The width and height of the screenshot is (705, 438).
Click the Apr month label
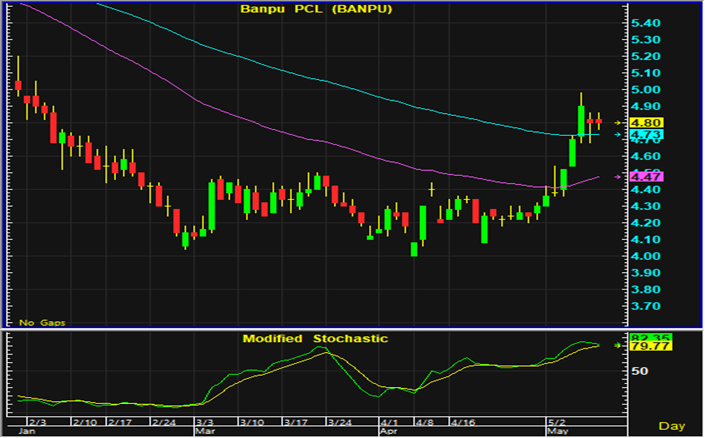tap(389, 431)
